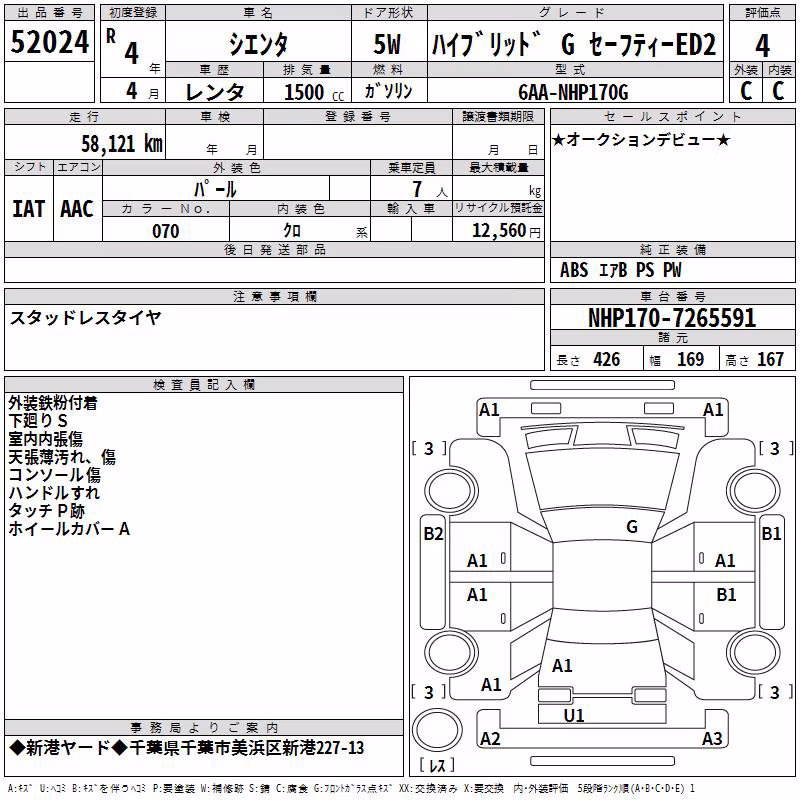800x800 pixels.
Task: Click the mileage 58,121 km
Action: pos(122,144)
